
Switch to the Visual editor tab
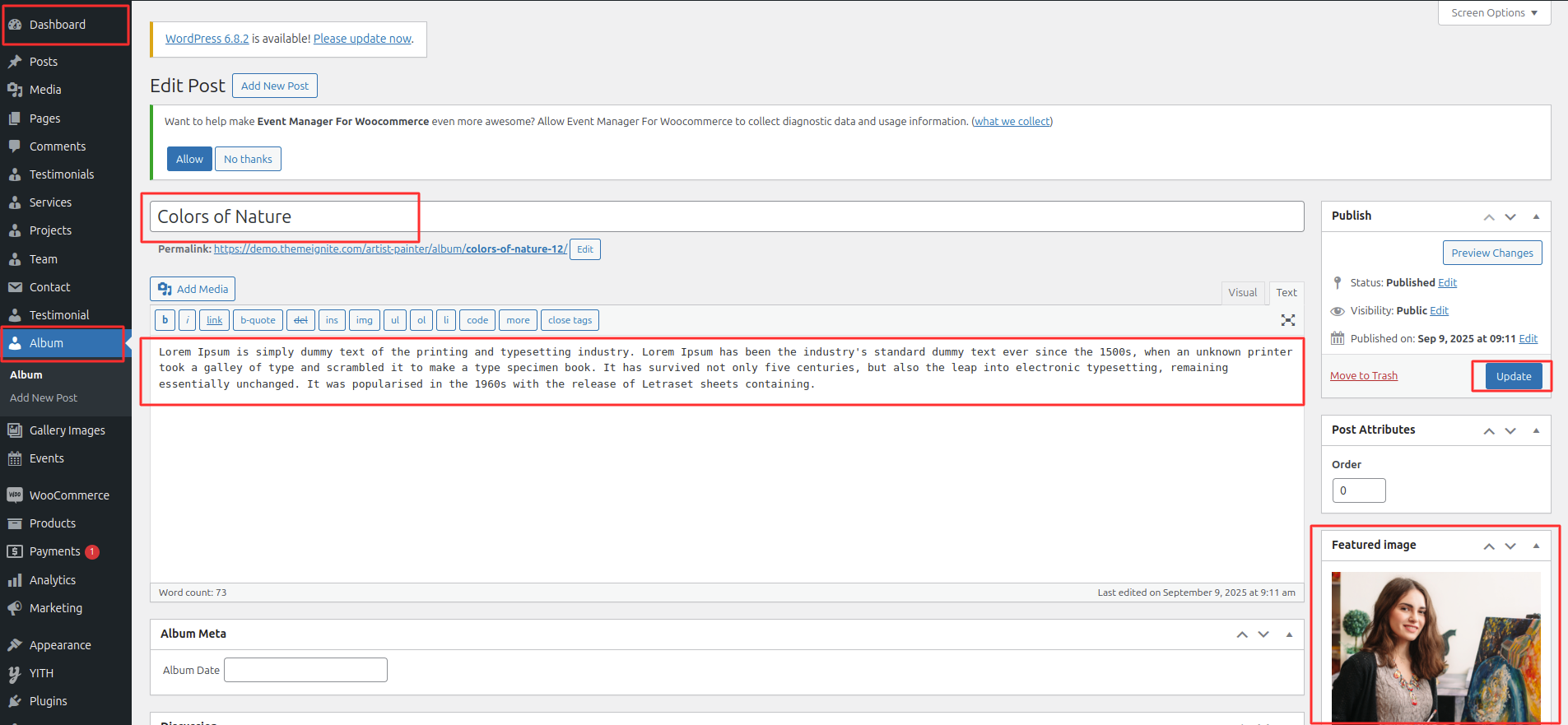pyautogui.click(x=1242, y=292)
